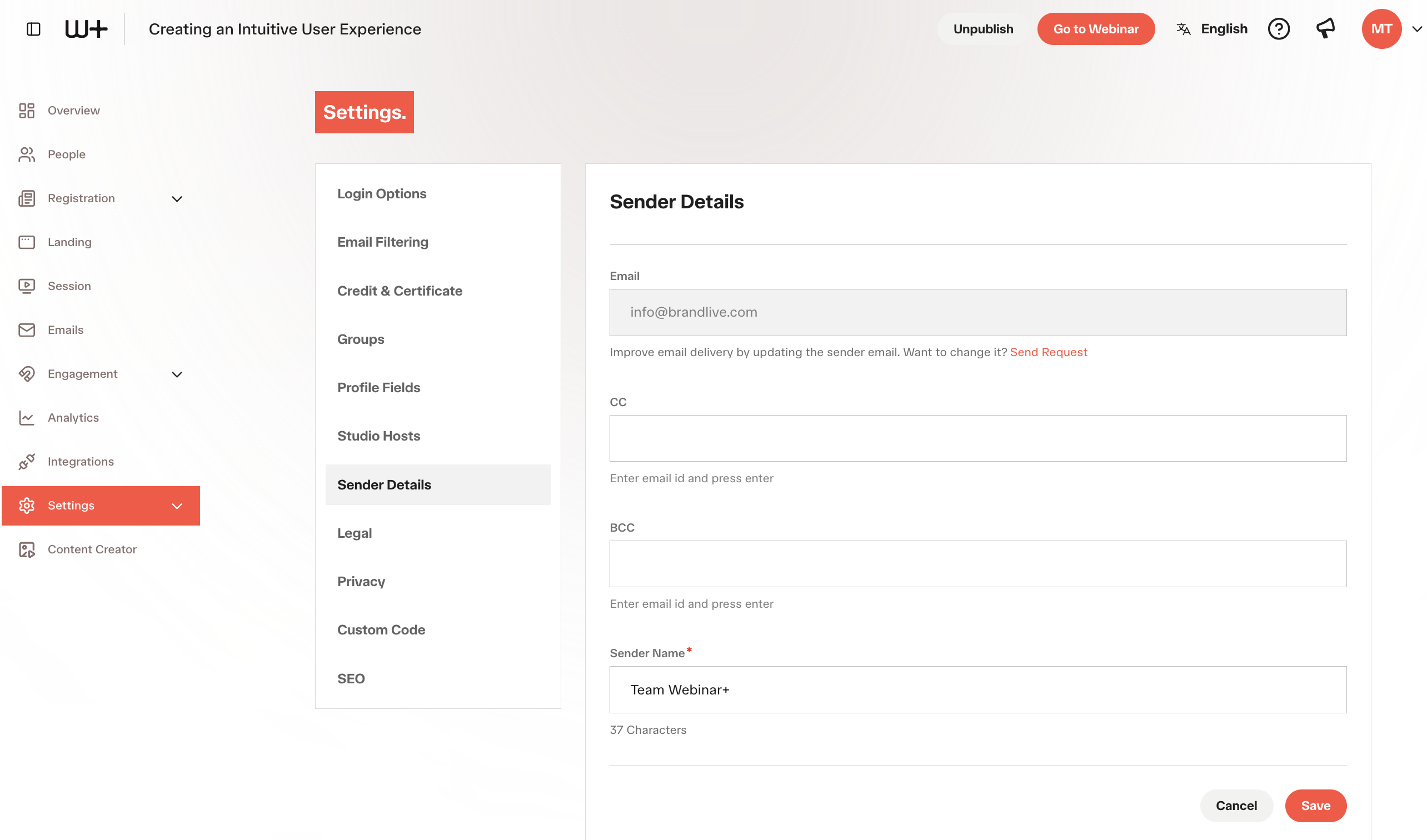This screenshot has width=1427, height=840.
Task: Collapse the sidebar panel icon
Action: pos(33,29)
